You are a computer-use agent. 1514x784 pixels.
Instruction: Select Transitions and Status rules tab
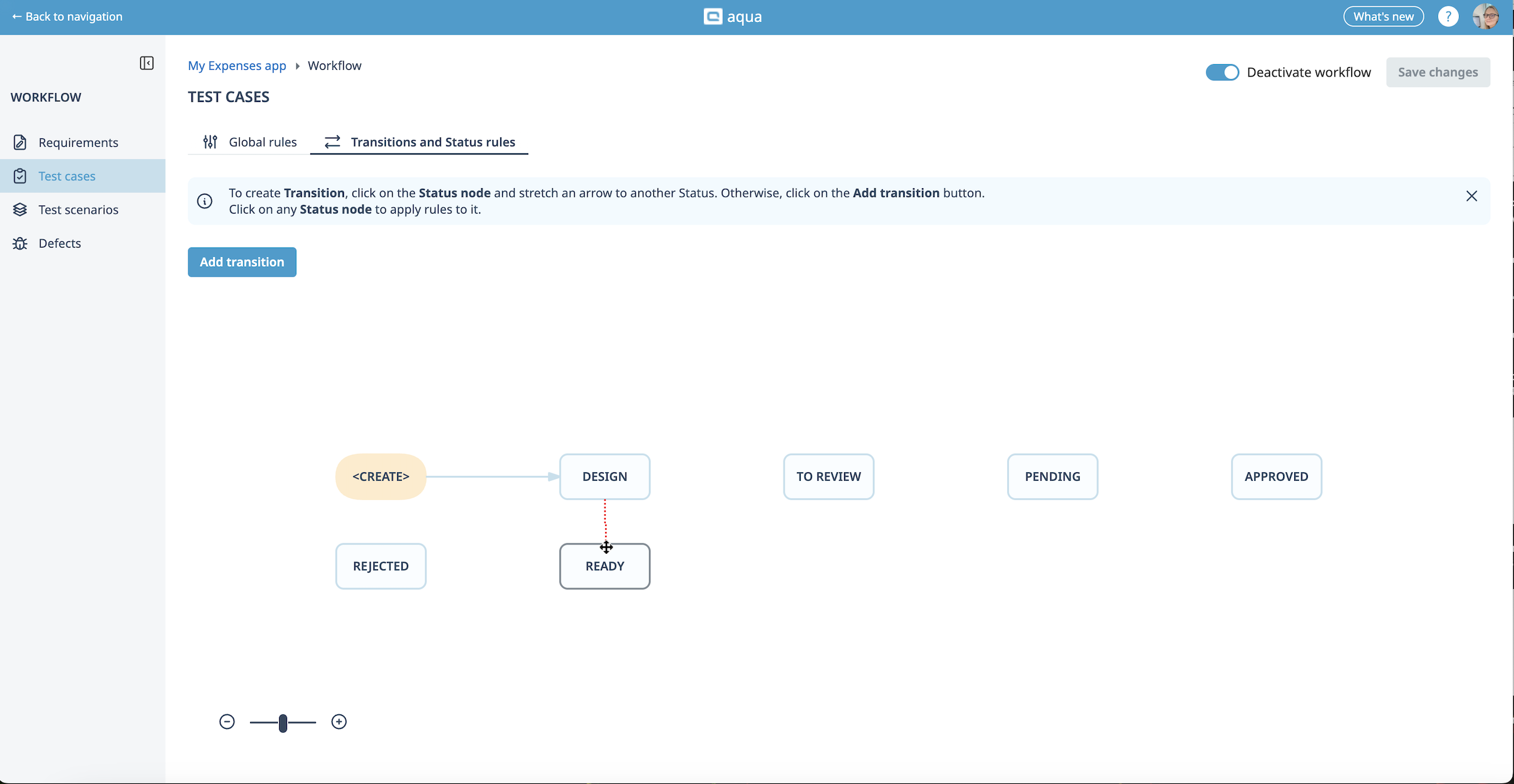click(x=420, y=142)
